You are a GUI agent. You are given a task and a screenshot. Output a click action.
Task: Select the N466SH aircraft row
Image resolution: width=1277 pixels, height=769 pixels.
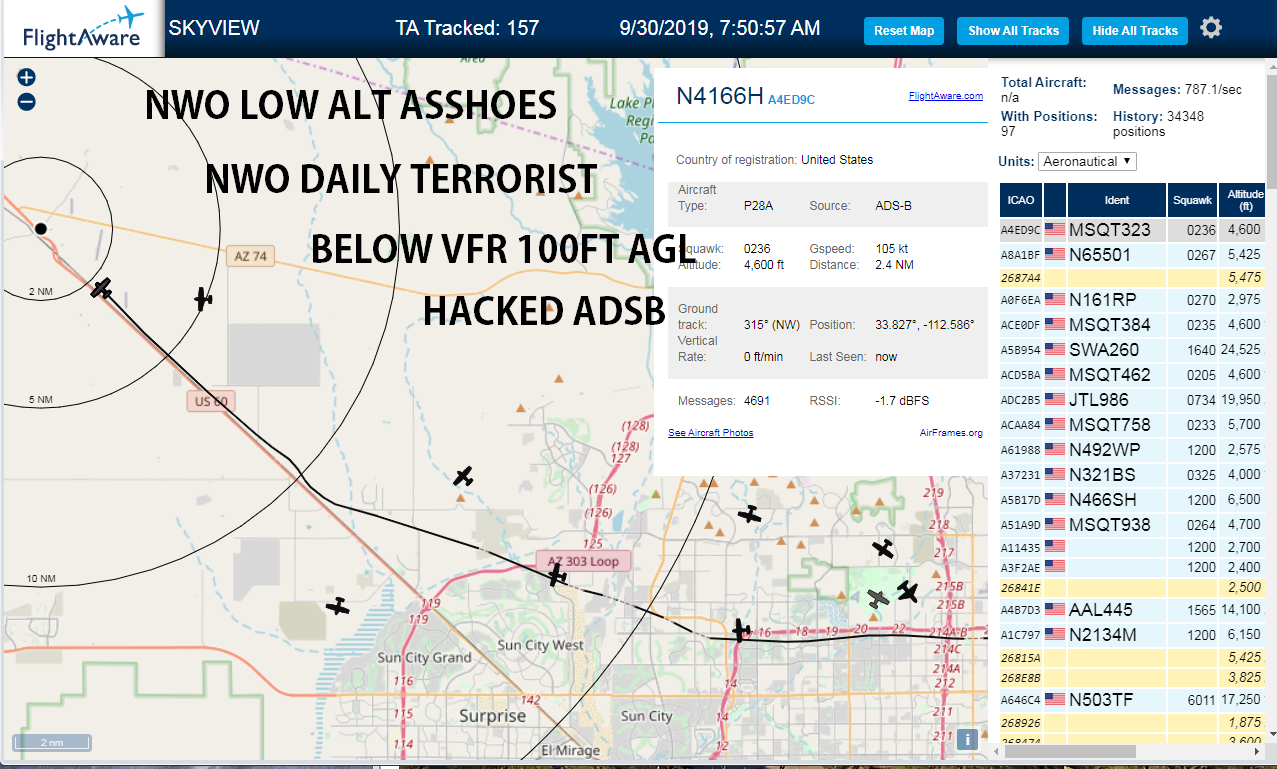[x=1134, y=500]
